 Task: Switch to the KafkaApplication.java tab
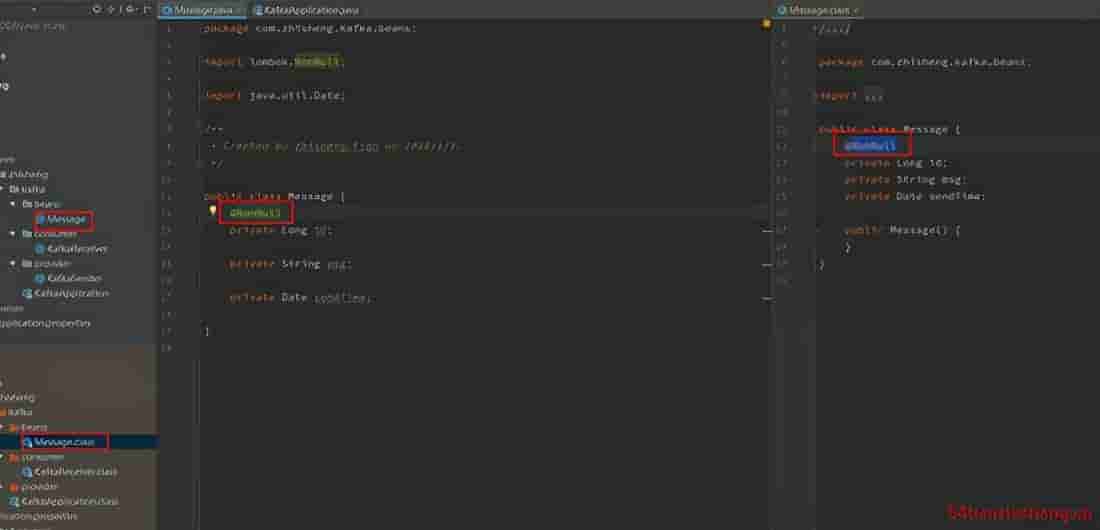tap(307, 11)
